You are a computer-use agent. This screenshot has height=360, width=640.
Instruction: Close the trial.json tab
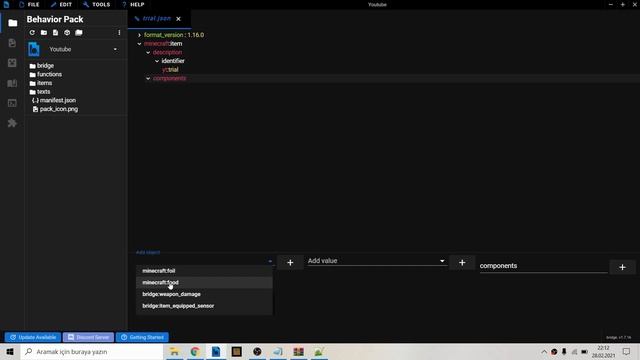[178, 19]
